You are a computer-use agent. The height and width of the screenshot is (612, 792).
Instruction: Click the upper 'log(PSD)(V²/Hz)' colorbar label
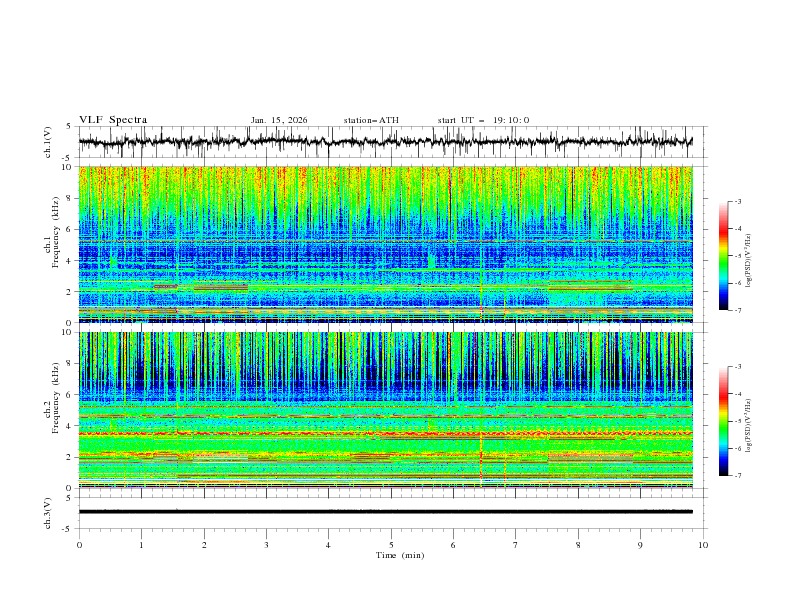pos(748,261)
